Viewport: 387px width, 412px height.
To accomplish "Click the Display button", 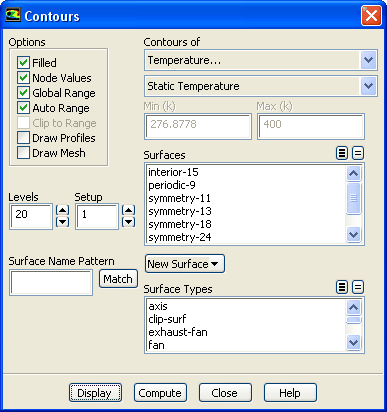I will coord(95,393).
